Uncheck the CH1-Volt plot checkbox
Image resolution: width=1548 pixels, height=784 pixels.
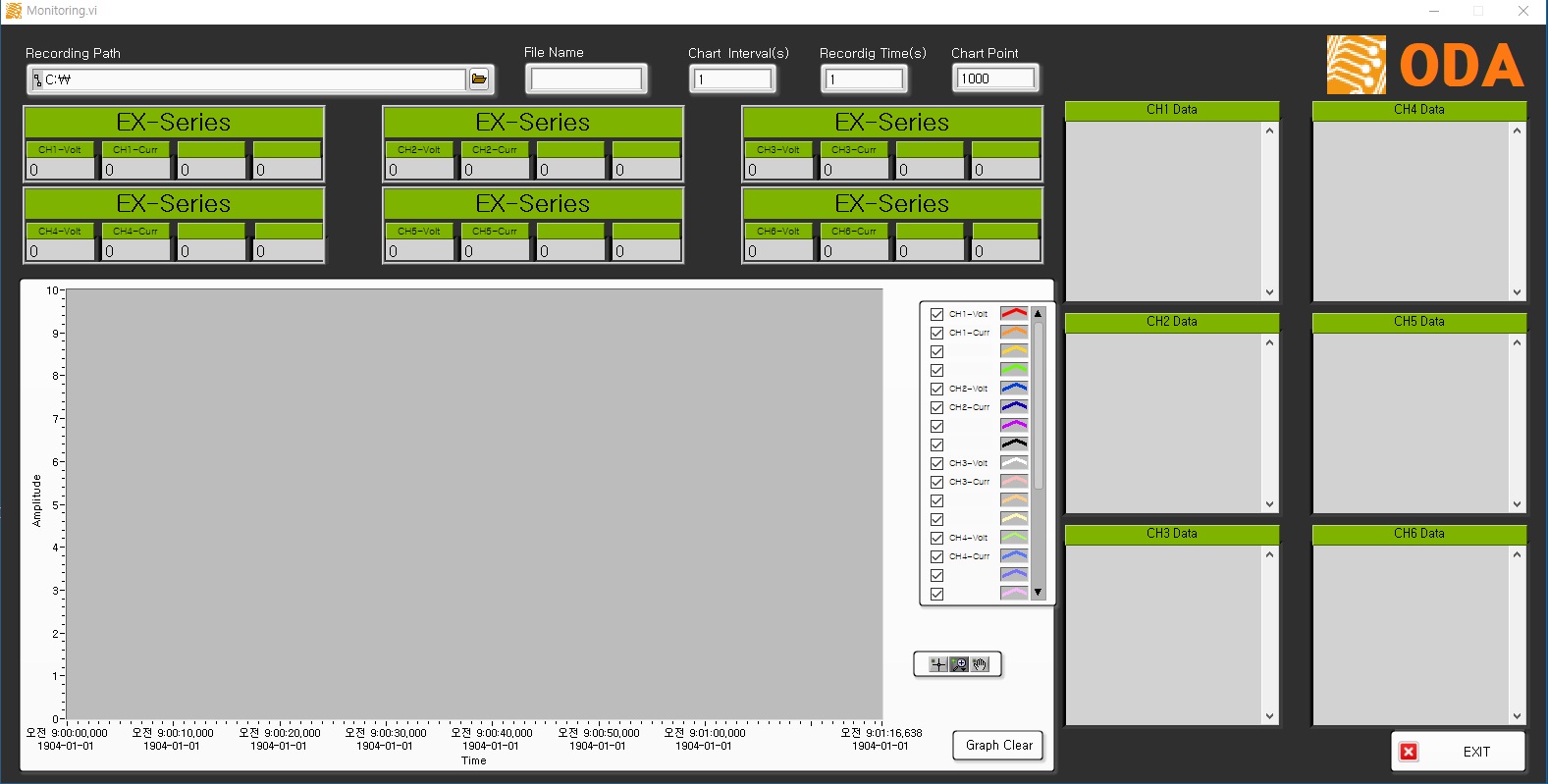pos(936,315)
